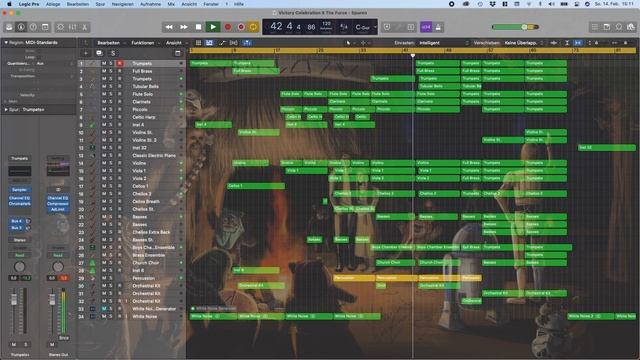Select the Percussion region on track 29
Screen dimensions: 640x360
(354, 278)
